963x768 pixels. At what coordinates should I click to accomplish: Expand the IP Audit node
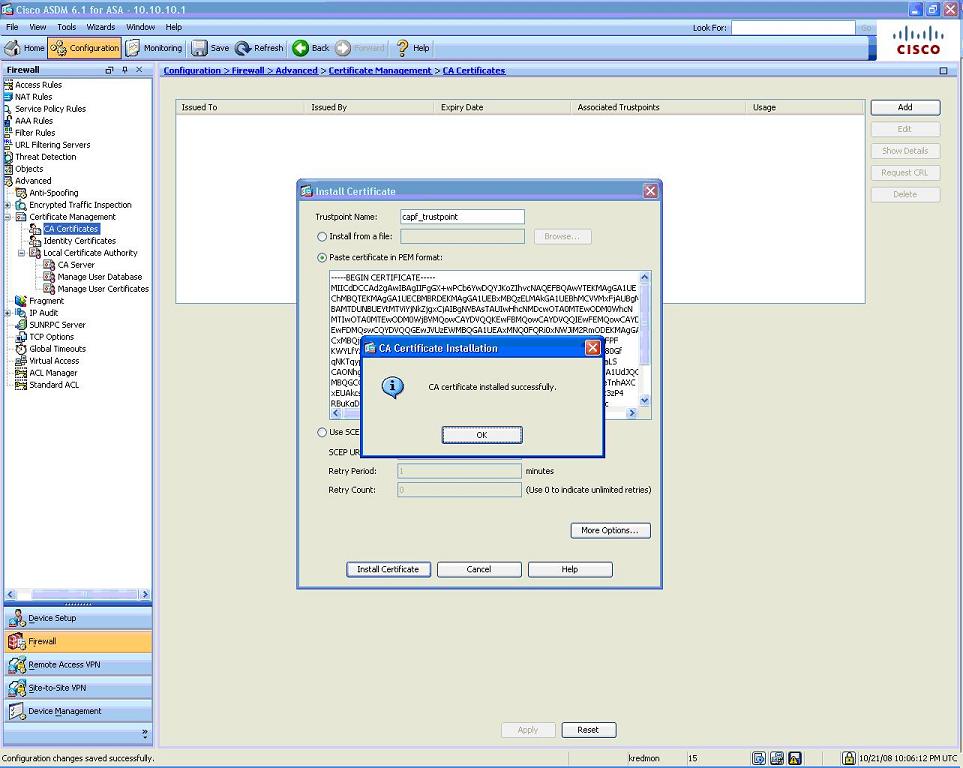click(7, 313)
